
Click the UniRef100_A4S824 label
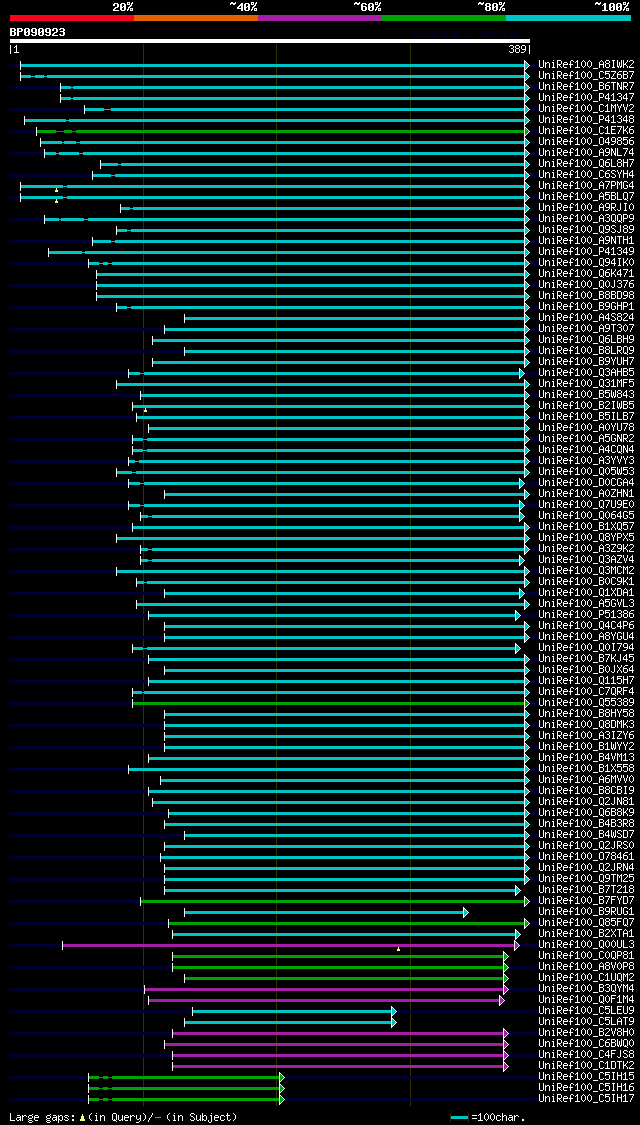pyautogui.click(x=586, y=318)
